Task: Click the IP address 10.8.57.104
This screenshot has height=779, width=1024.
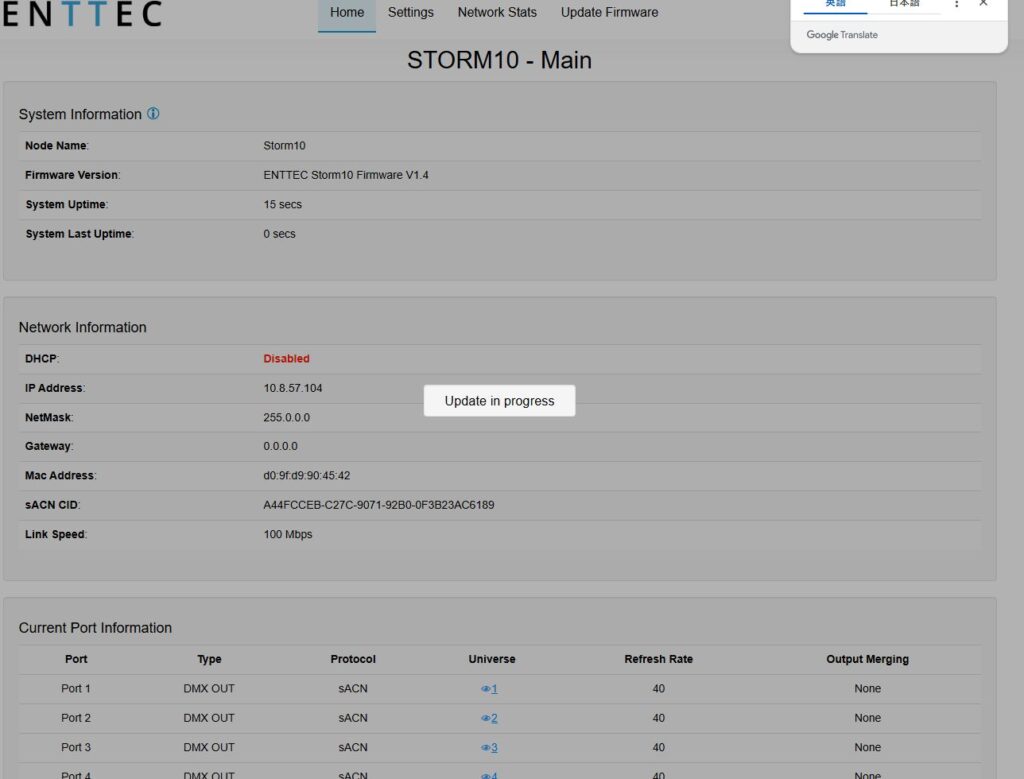Action: [293, 388]
